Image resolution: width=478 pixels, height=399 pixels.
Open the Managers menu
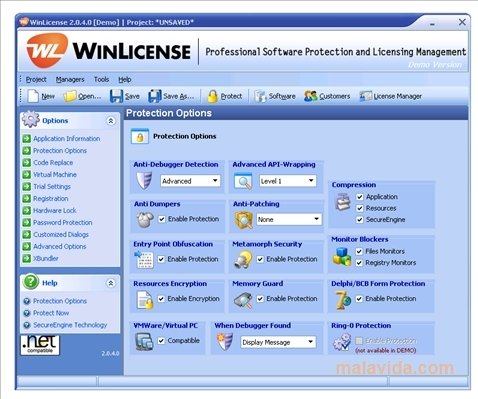tap(70, 79)
